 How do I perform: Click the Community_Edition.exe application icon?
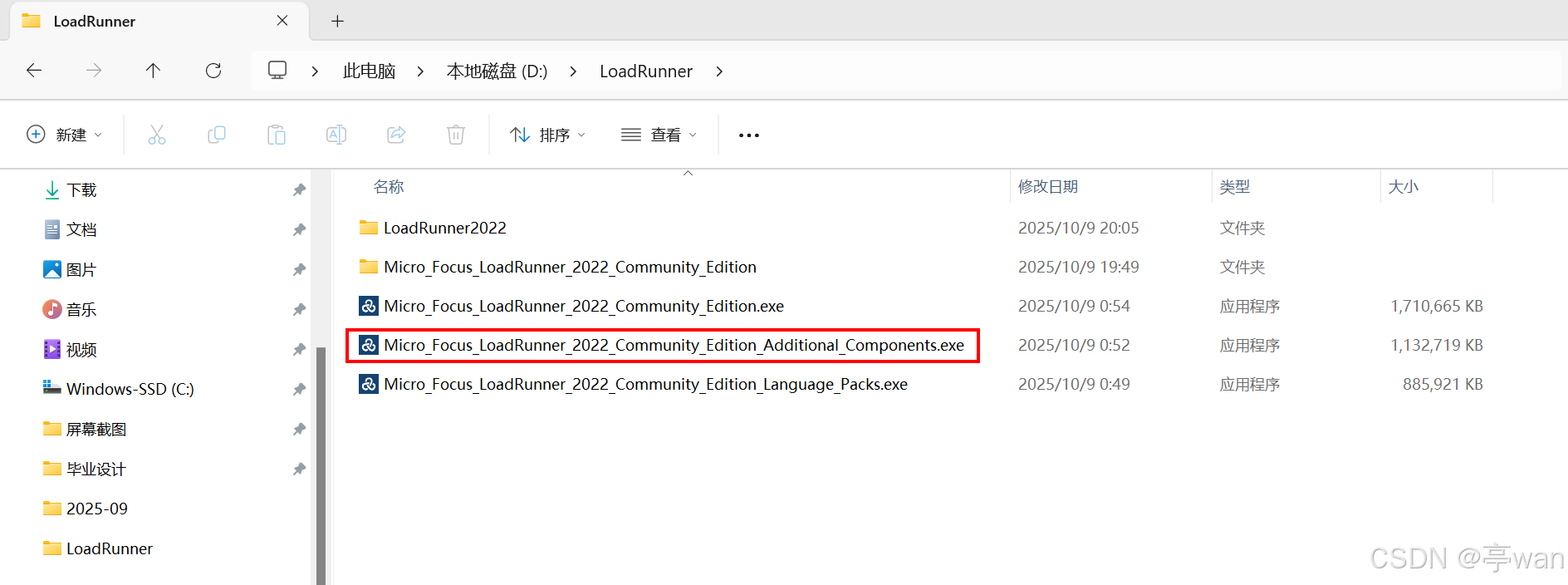[369, 306]
